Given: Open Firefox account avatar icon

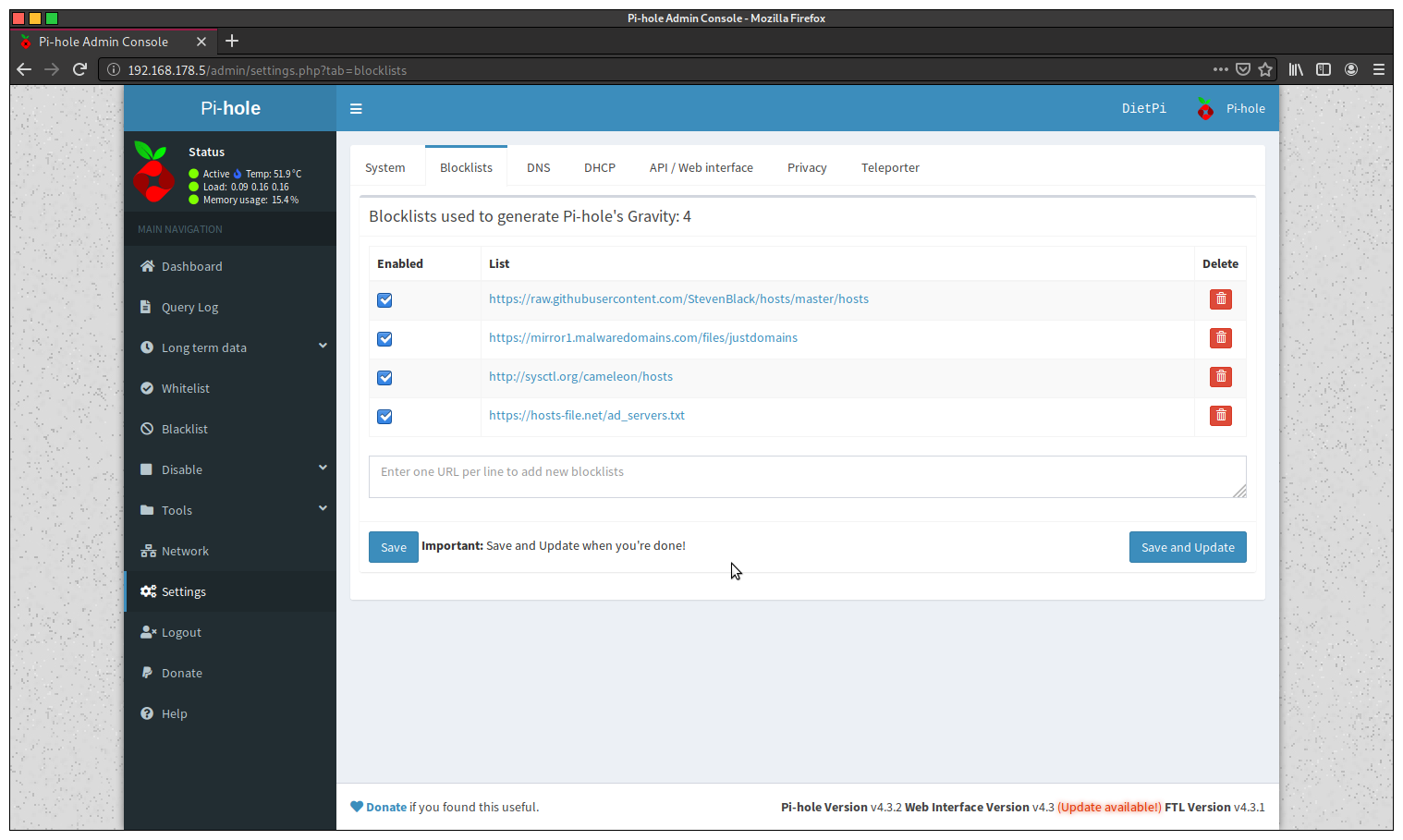Looking at the screenshot, I should (1351, 69).
